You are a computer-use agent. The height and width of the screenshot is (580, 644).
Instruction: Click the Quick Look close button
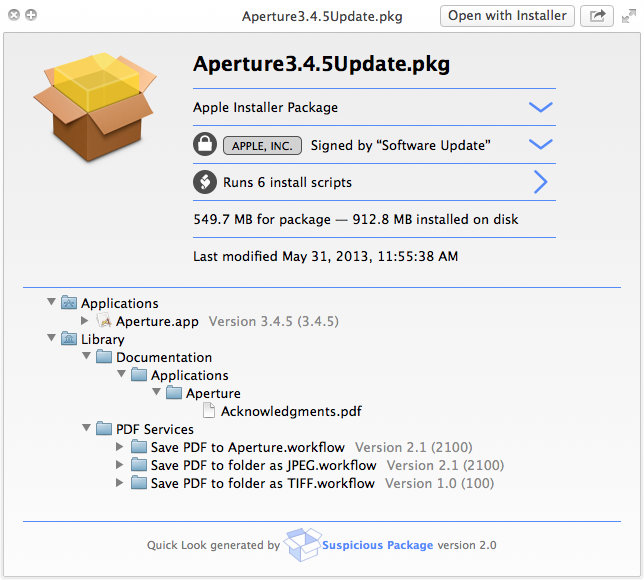tap(14, 15)
